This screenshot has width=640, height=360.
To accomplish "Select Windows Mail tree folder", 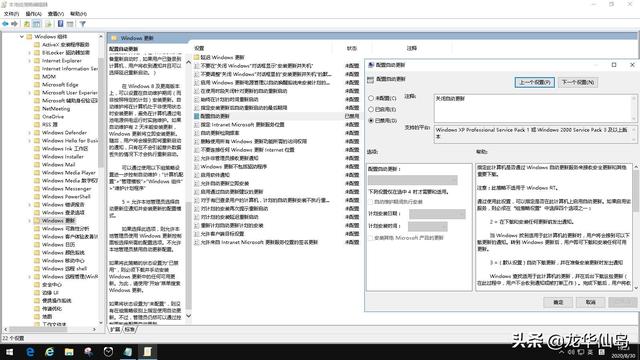I will click(58, 164).
